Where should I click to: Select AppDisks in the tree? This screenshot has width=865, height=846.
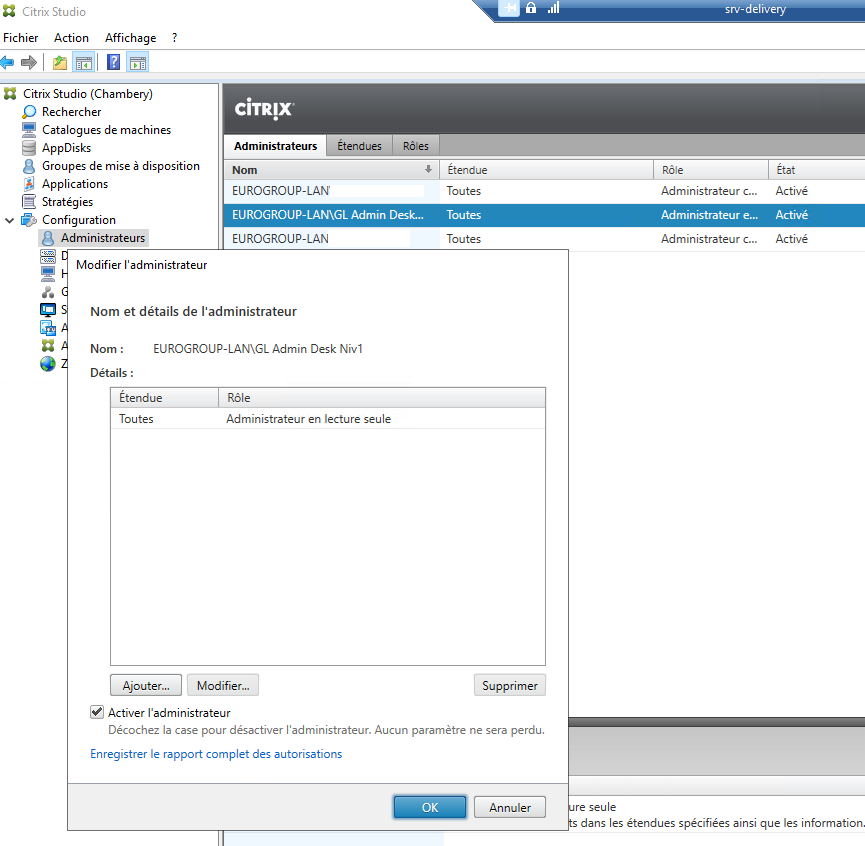click(x=67, y=148)
